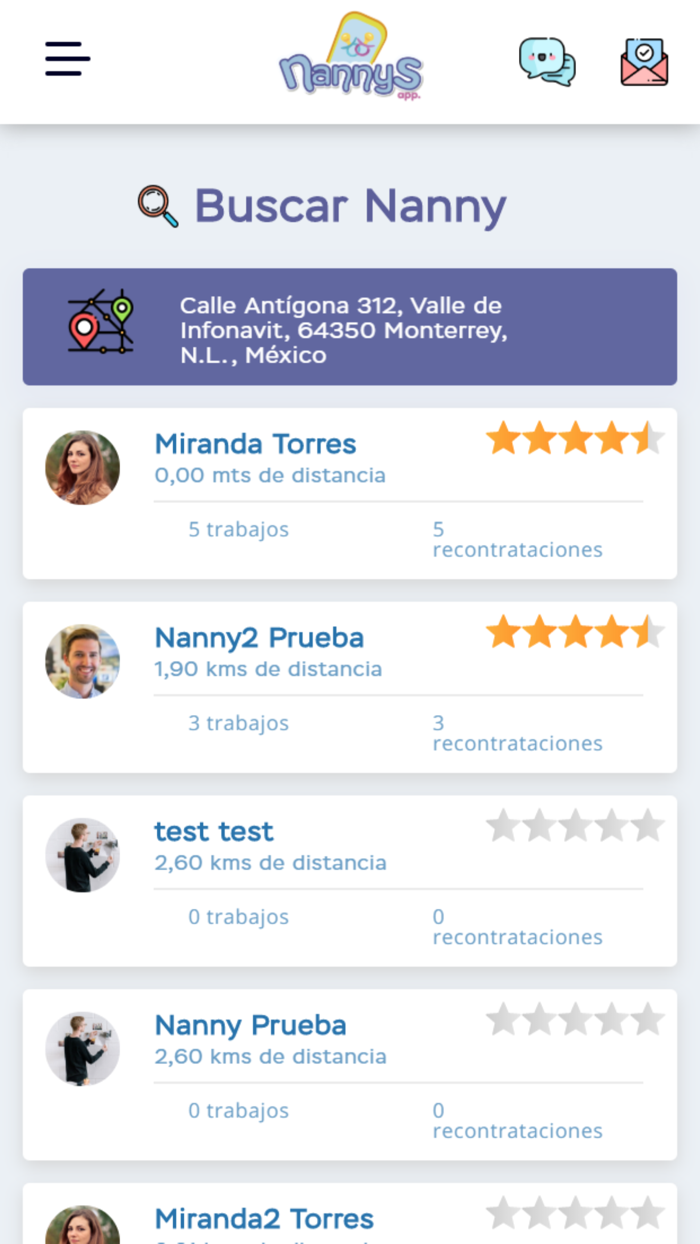Open Miranda Torres' profile link
Viewport: 700px width, 1244px height.
(x=255, y=443)
